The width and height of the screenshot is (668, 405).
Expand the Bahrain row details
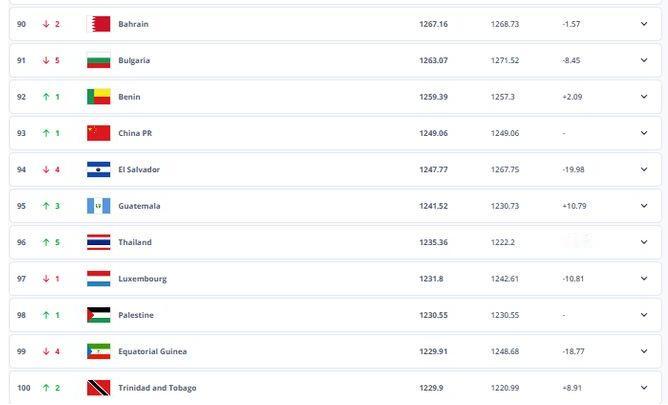pyautogui.click(x=644, y=24)
